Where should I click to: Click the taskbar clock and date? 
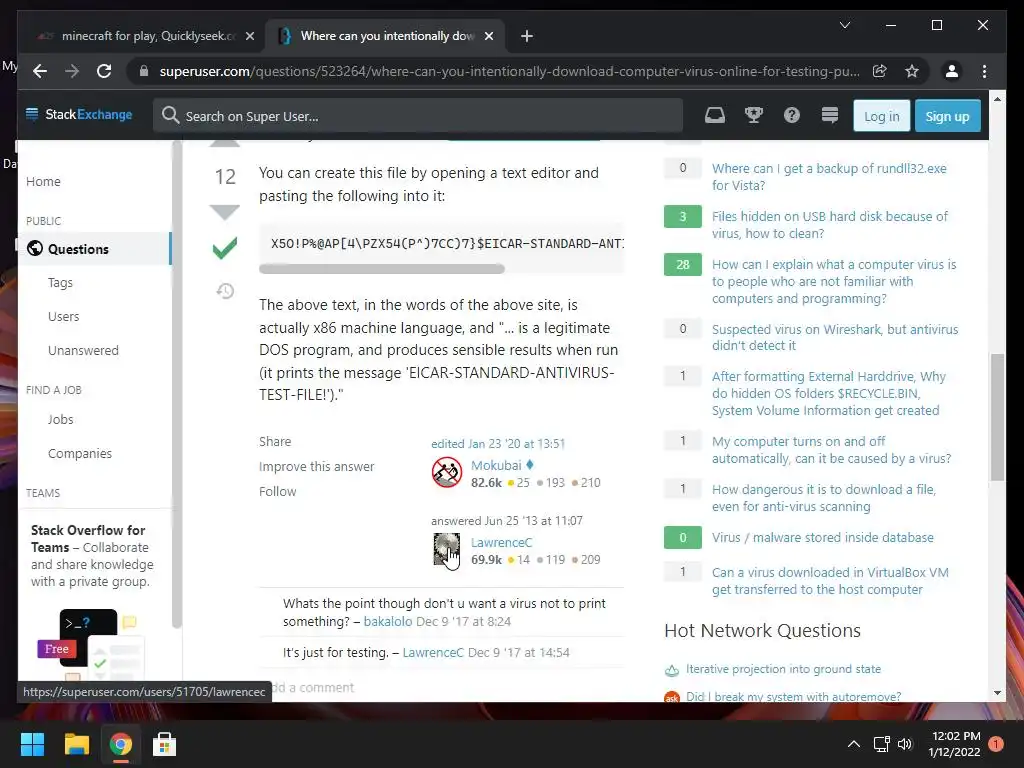[x=955, y=744]
